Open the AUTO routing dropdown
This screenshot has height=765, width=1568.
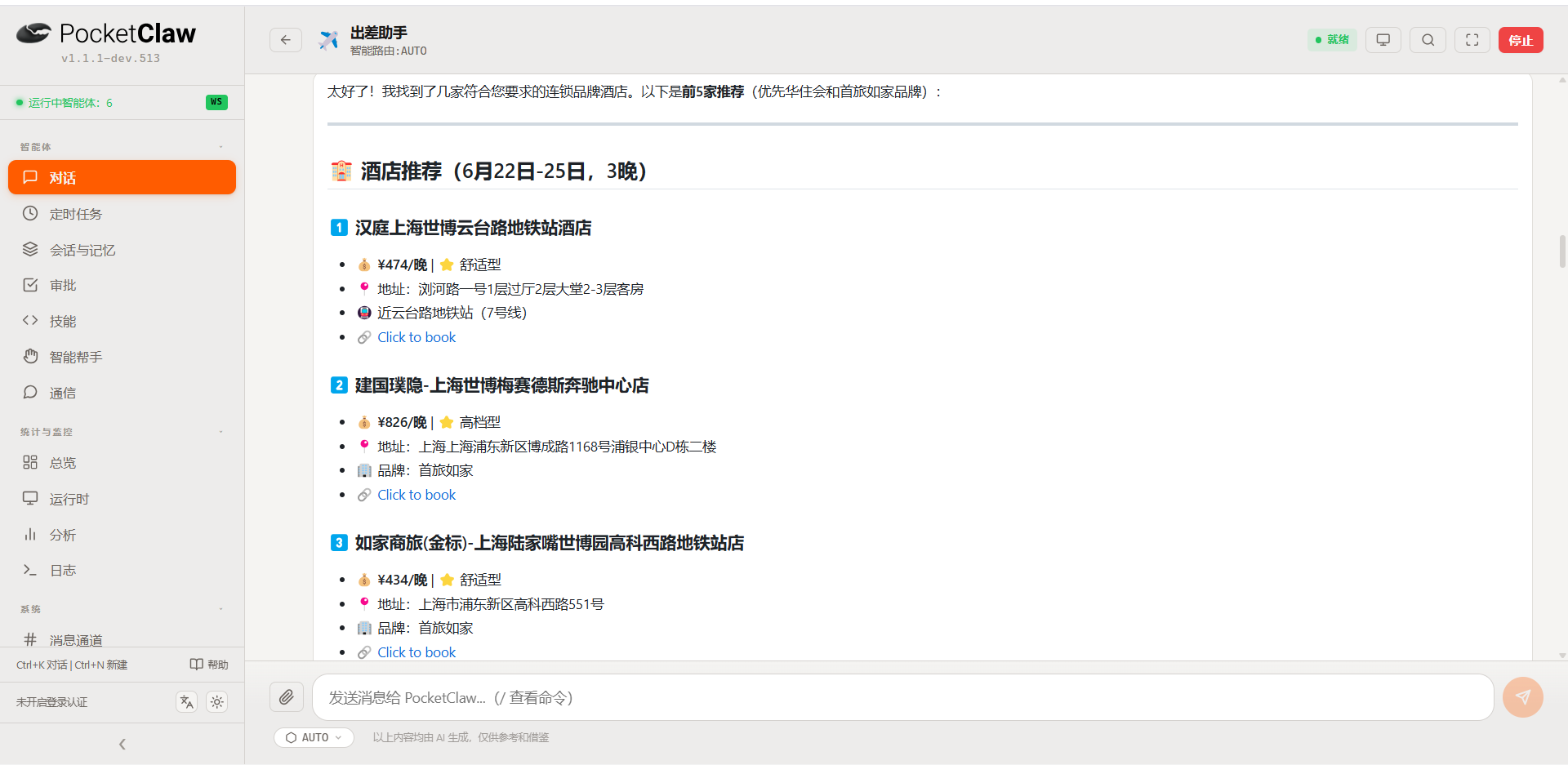tap(314, 737)
